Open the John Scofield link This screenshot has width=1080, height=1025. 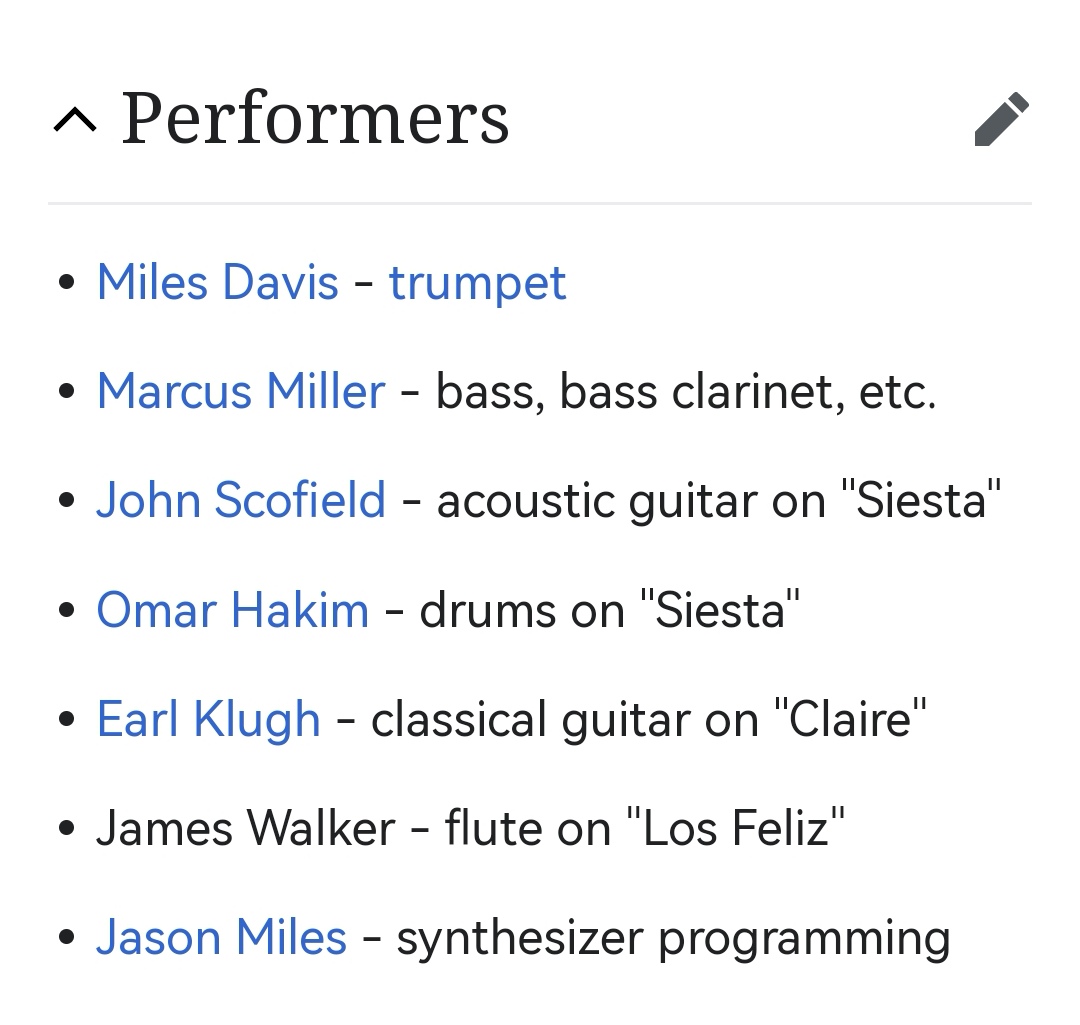[x=240, y=500]
